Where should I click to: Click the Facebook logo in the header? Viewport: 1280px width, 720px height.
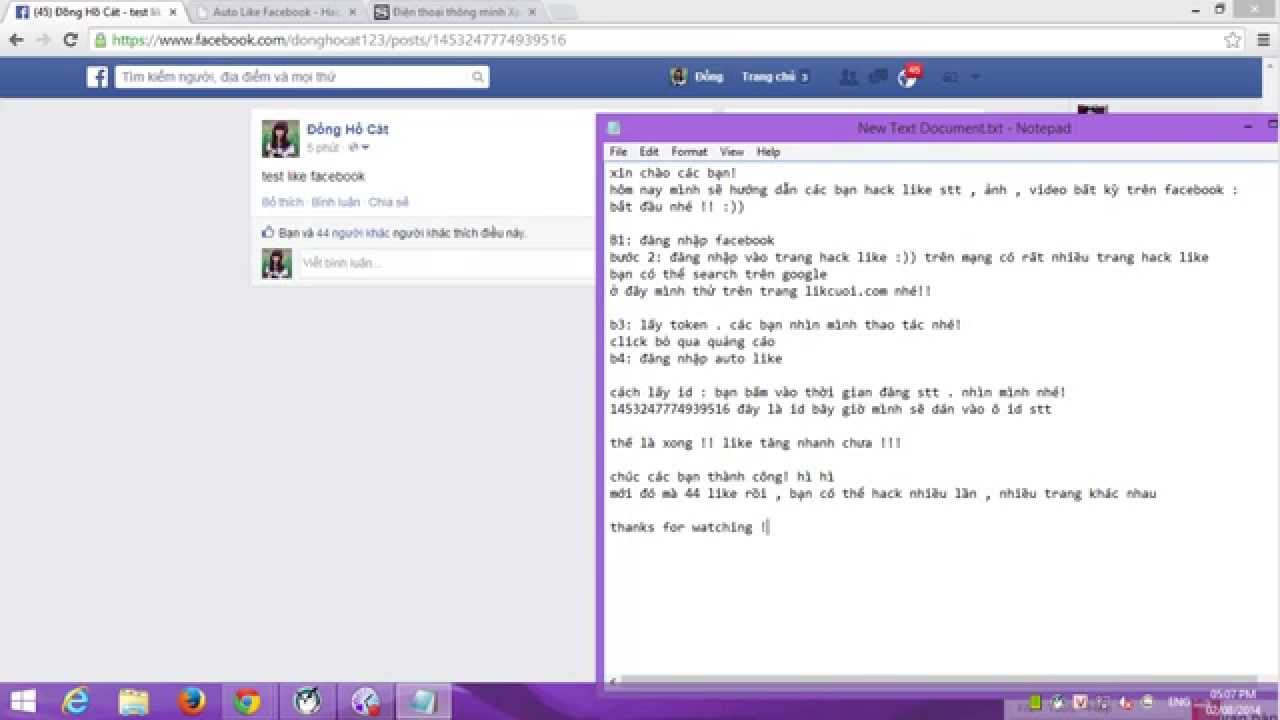click(x=97, y=77)
